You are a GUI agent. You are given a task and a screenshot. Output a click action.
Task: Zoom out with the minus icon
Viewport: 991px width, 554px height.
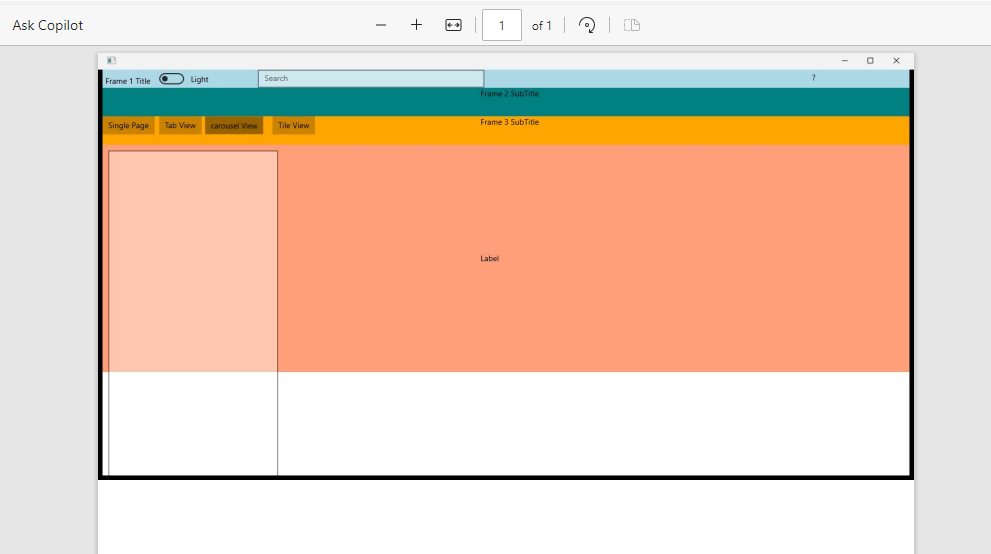click(380, 25)
